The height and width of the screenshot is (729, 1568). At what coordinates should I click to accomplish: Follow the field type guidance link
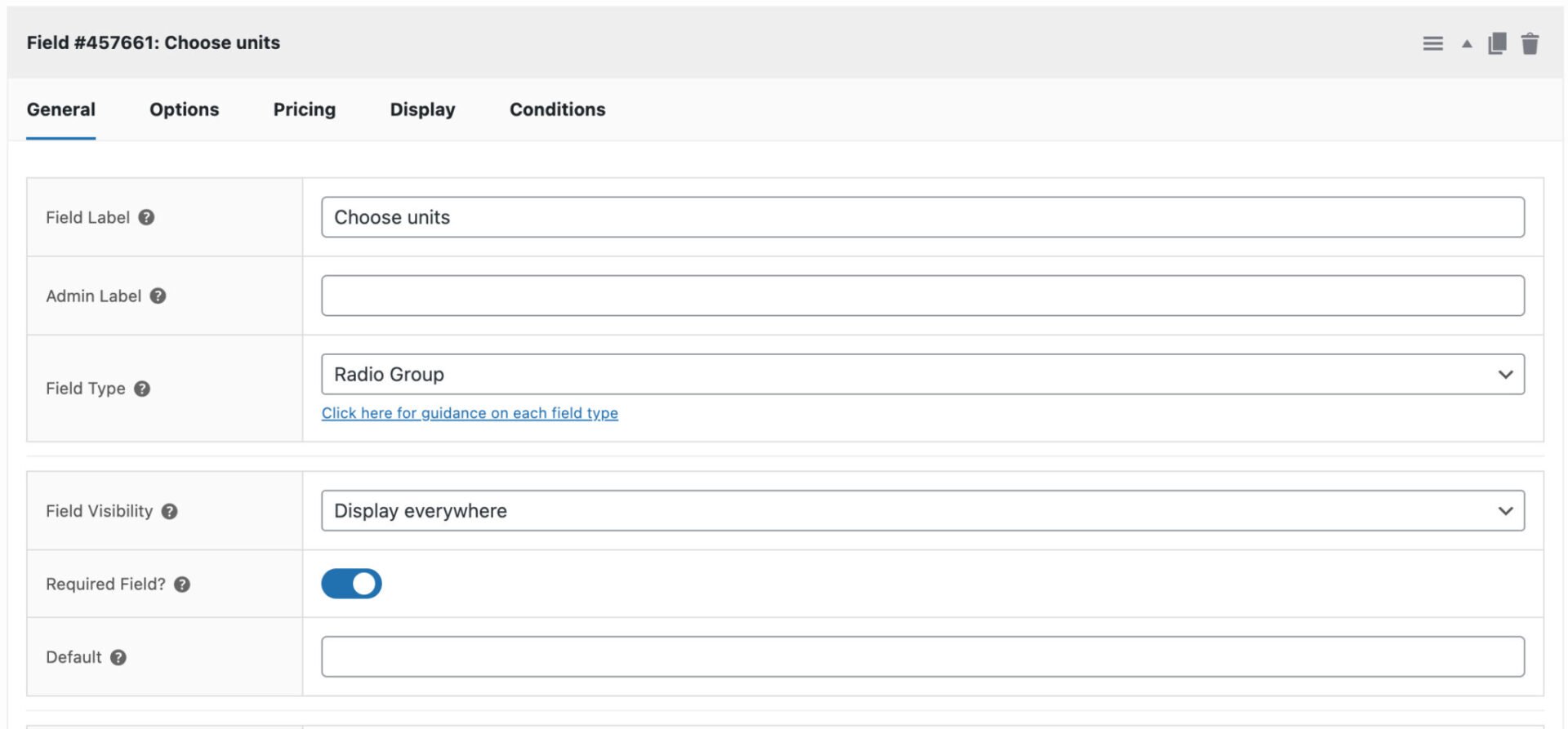pos(470,413)
